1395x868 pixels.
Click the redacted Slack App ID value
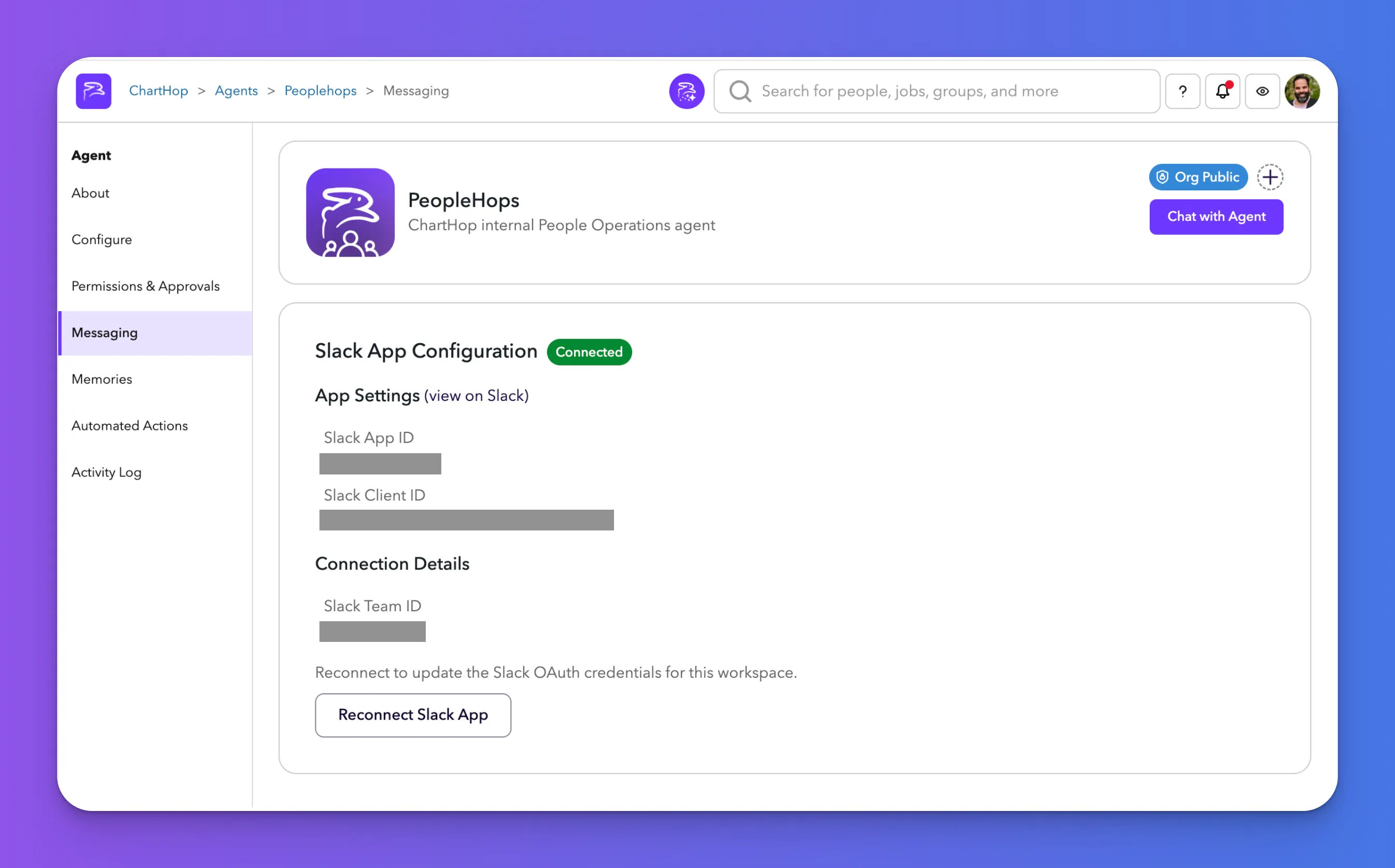point(380,464)
